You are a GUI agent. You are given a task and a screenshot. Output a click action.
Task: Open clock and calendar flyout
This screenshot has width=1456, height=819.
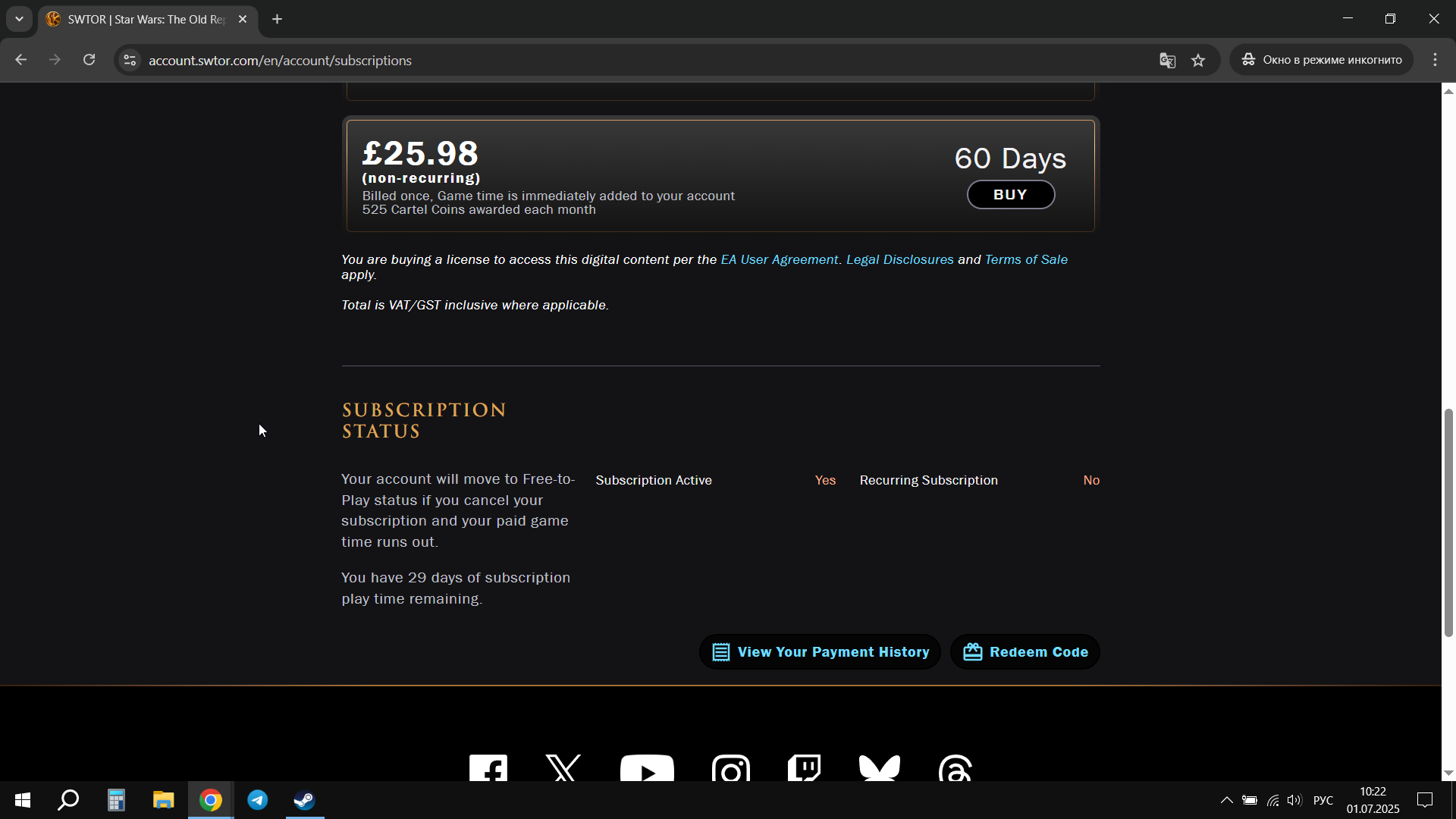click(x=1373, y=800)
